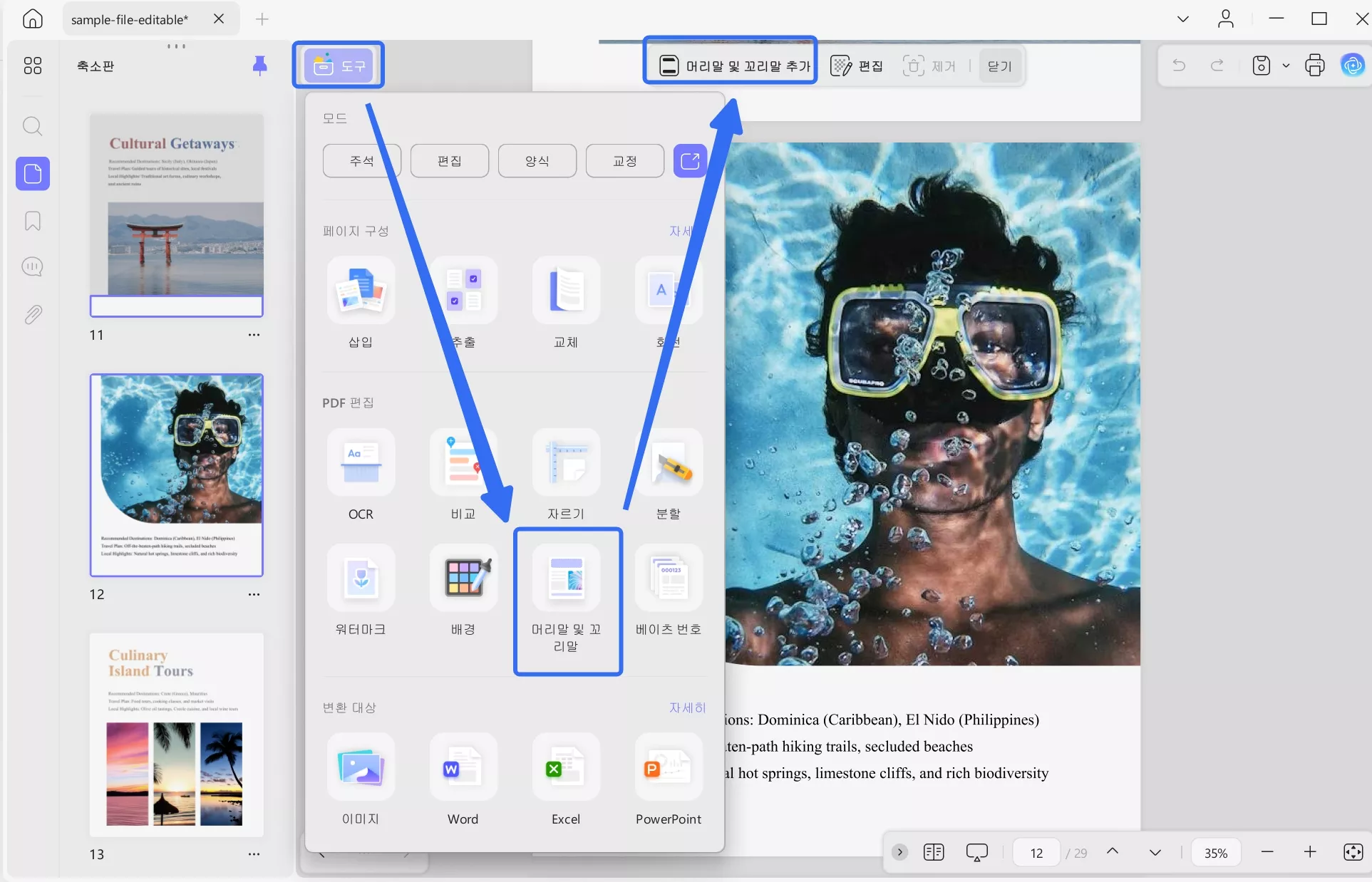This screenshot has width=1372, height=882.
Task: Open the bookmarks sidebar icon
Action: tap(33, 221)
